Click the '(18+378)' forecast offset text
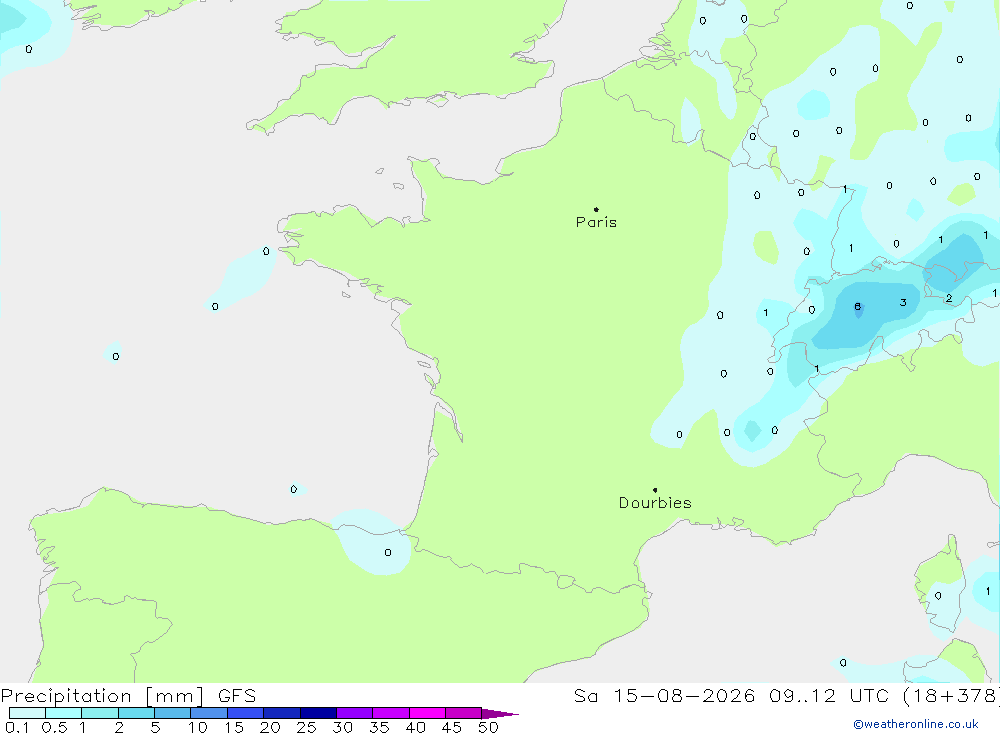The height and width of the screenshot is (733, 1000). click(951, 695)
